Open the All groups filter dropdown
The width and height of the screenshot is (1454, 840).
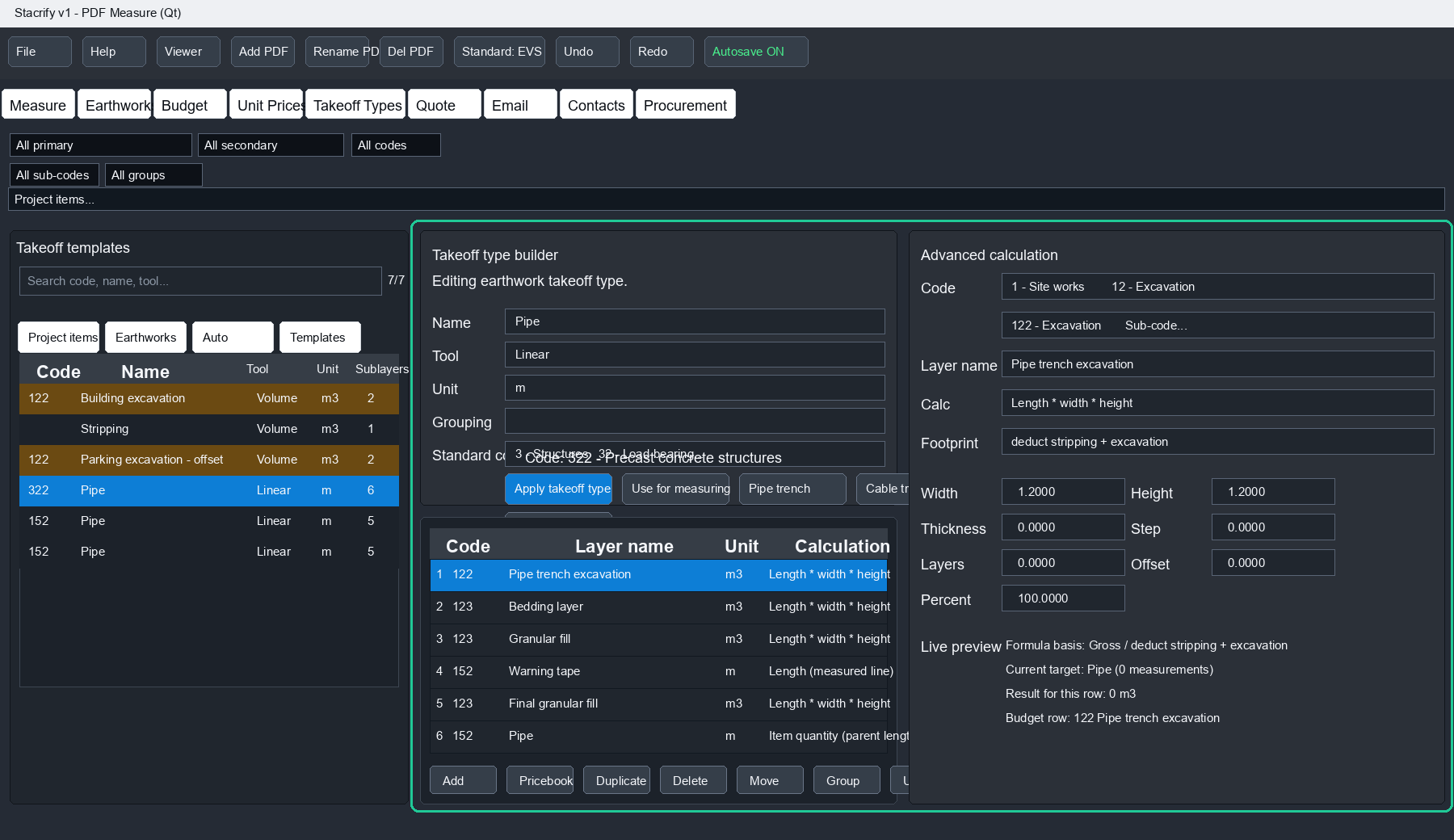[153, 175]
